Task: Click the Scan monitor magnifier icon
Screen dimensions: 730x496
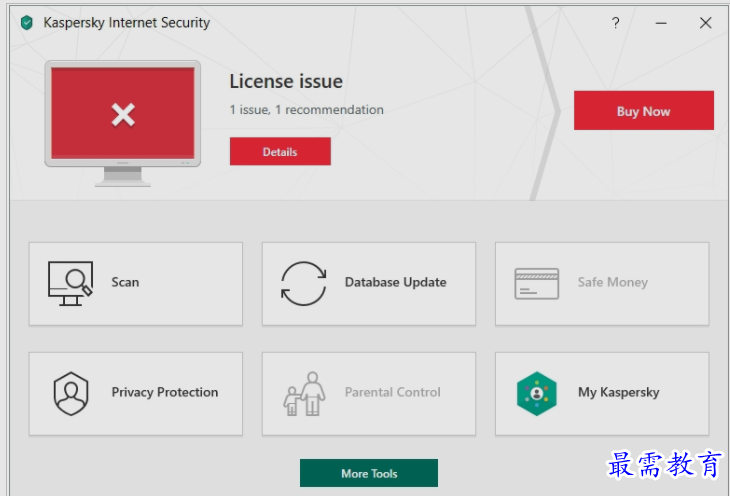Action: (x=70, y=283)
